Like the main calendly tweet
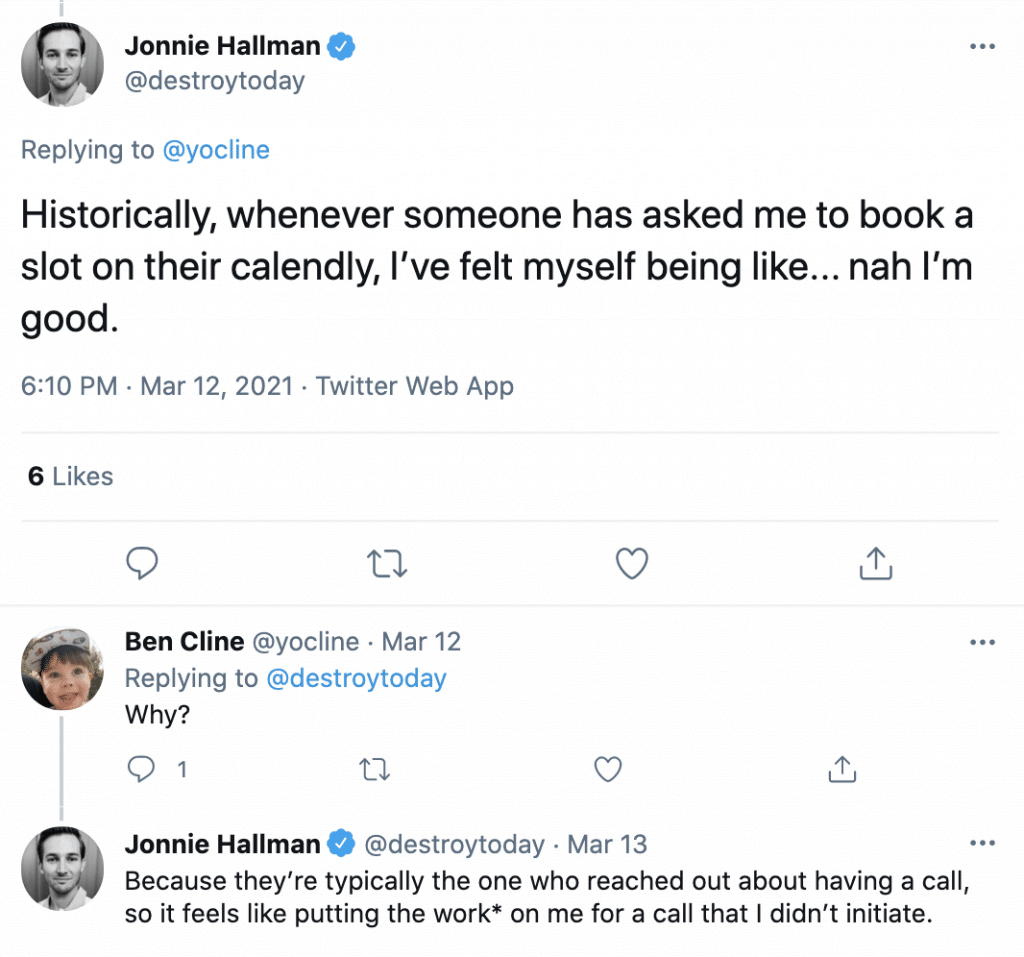This screenshot has width=1024, height=957. 631,564
